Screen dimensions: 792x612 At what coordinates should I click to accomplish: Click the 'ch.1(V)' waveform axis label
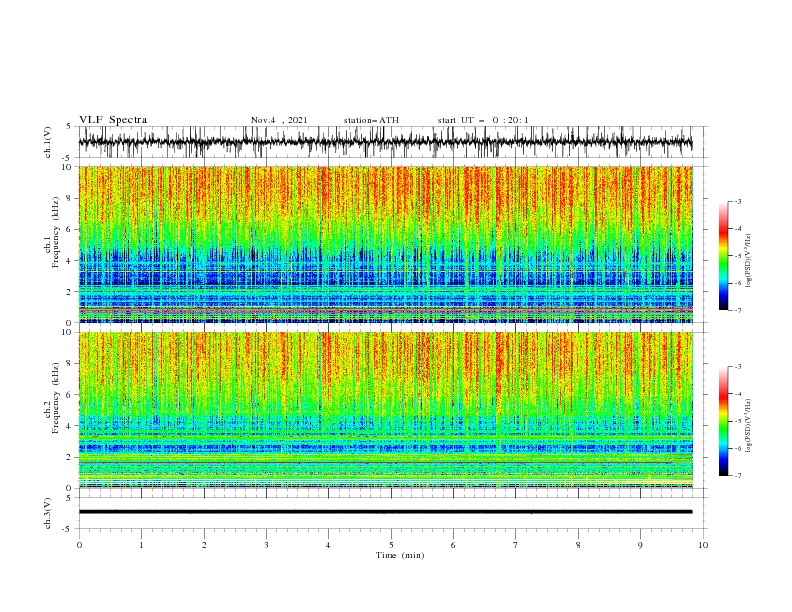click(48, 142)
